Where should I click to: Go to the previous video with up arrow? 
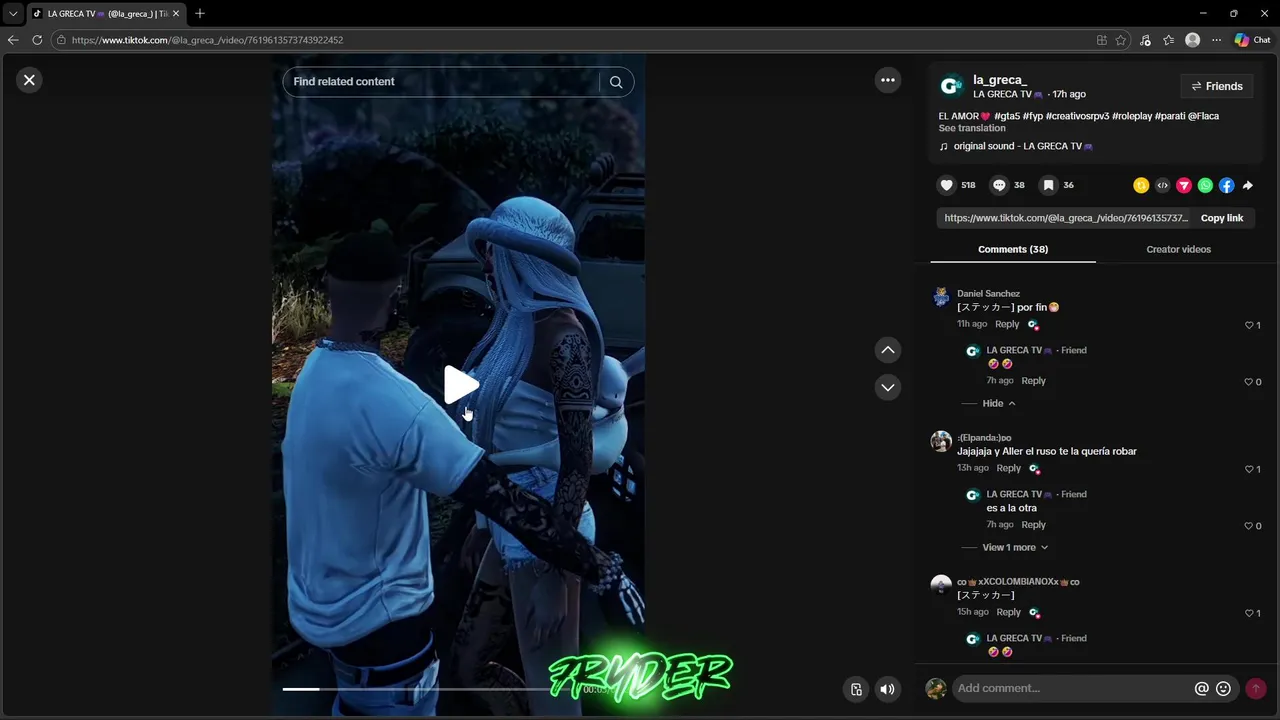click(888, 350)
